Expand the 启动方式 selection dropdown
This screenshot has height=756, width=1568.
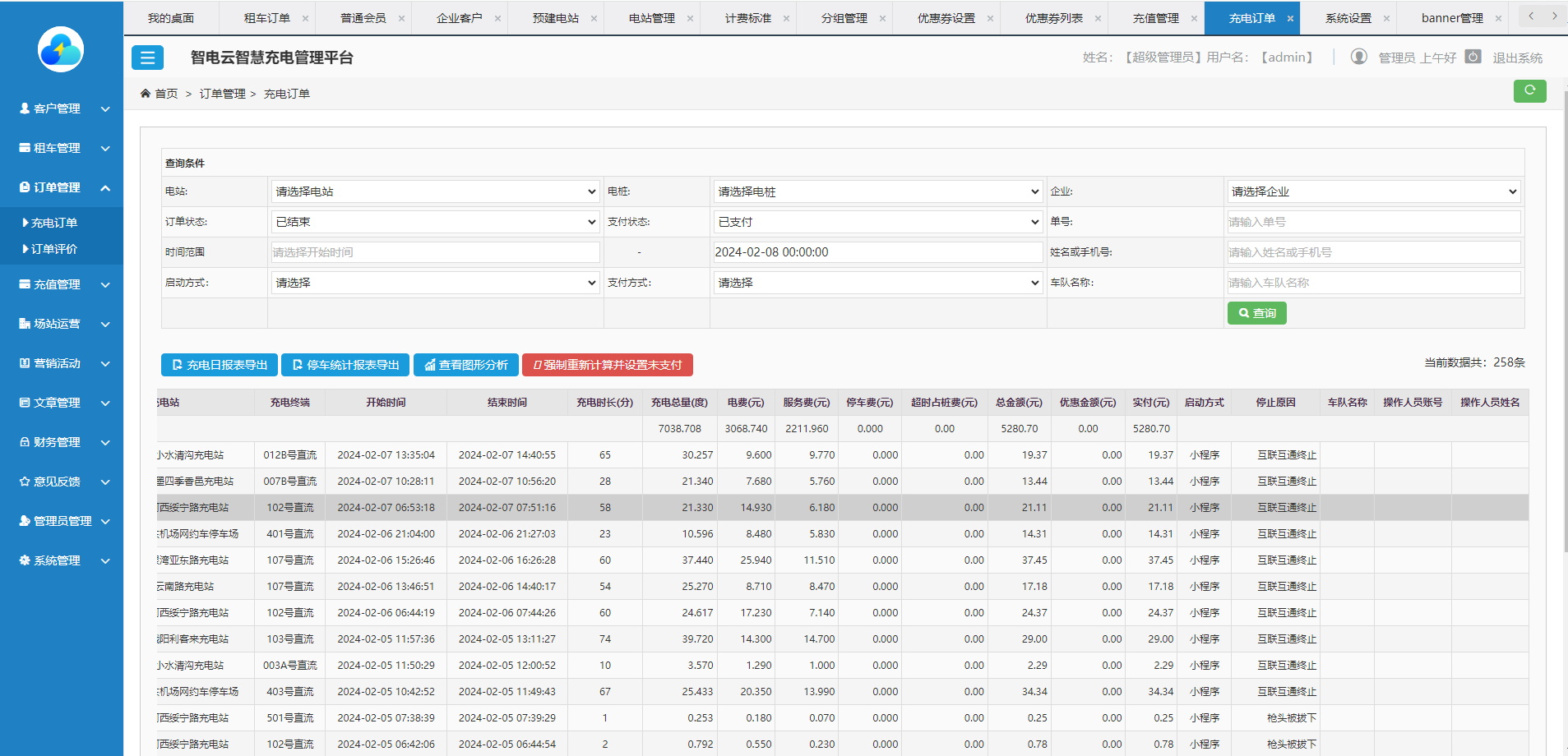pyautogui.click(x=435, y=282)
